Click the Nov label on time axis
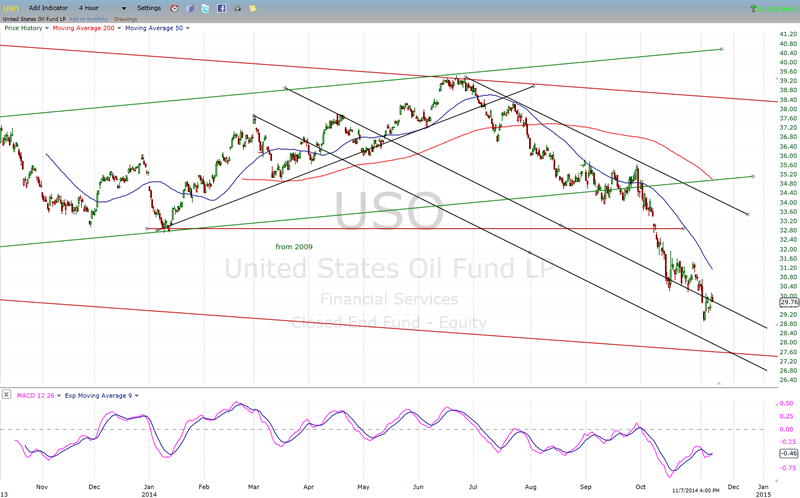The width and height of the screenshot is (800, 498). [x=42, y=487]
